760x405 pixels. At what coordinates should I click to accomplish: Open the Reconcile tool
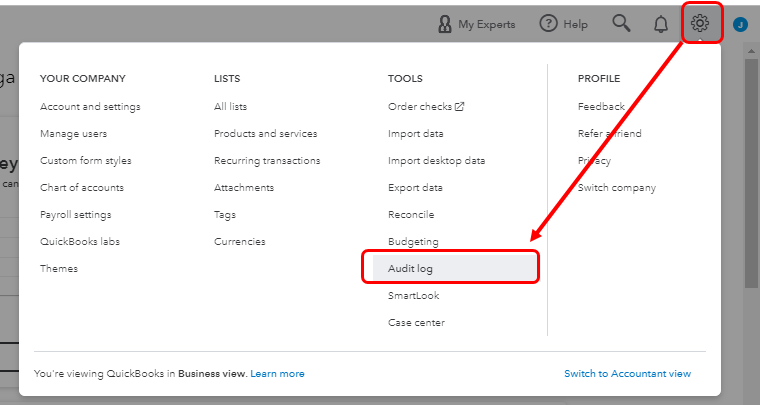click(411, 214)
